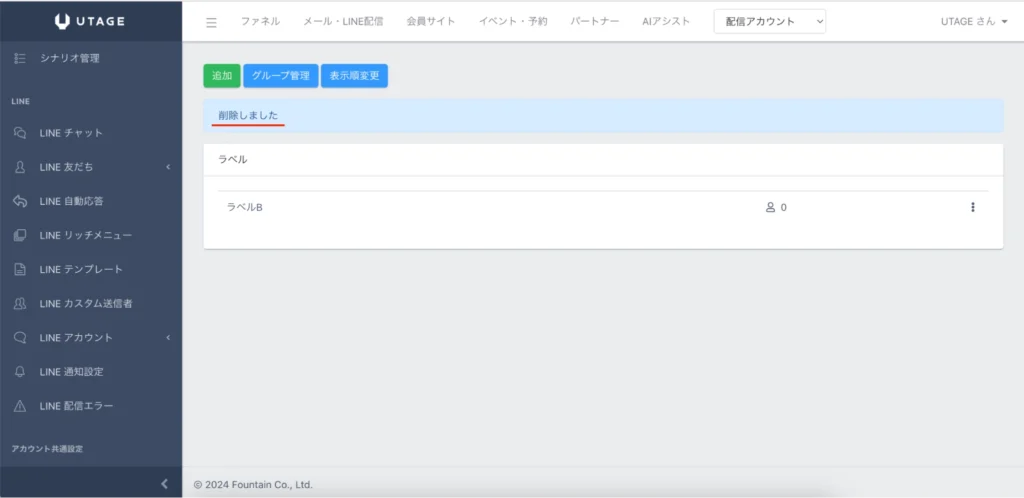
Task: Click the LINE section heading in sidebar
Action: 21,101
